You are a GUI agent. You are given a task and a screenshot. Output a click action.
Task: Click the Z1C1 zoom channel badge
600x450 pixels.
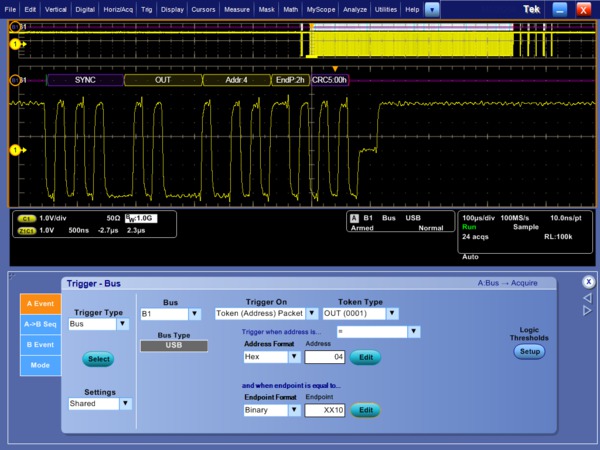(27, 229)
